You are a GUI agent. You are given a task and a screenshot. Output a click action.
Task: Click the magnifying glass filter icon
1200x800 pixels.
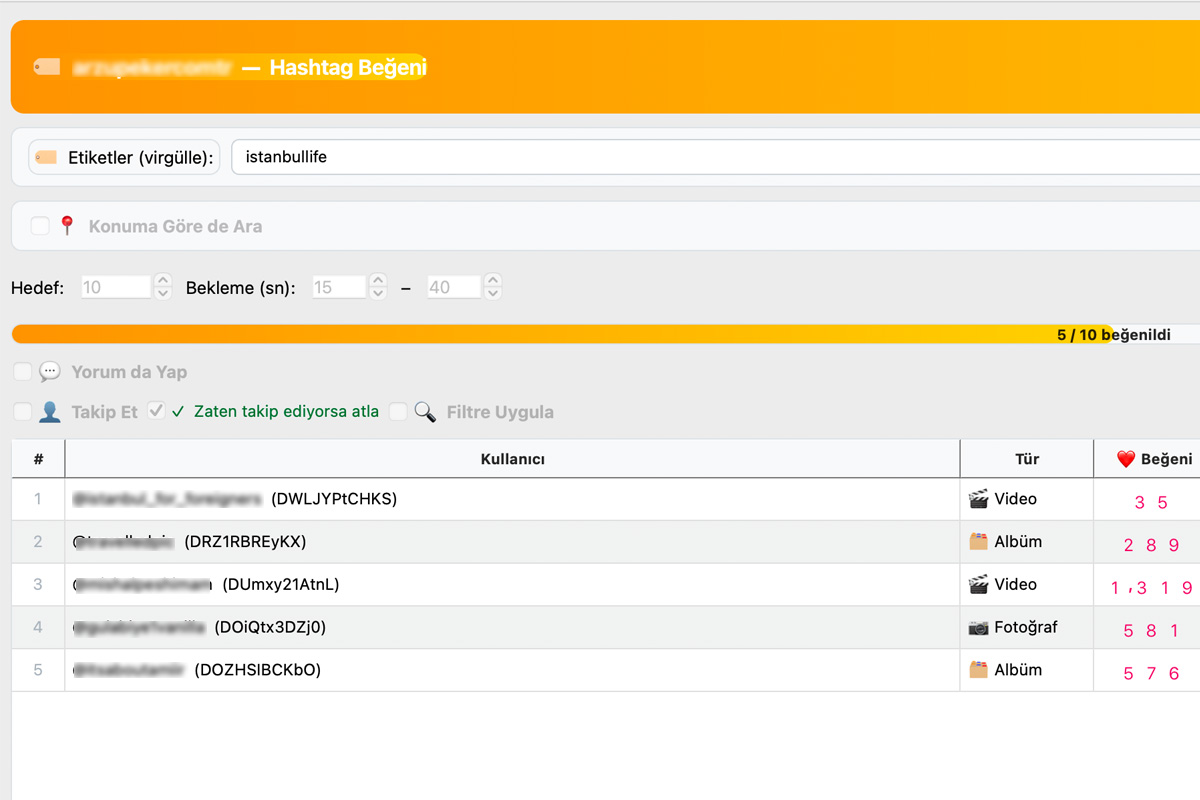pos(425,412)
